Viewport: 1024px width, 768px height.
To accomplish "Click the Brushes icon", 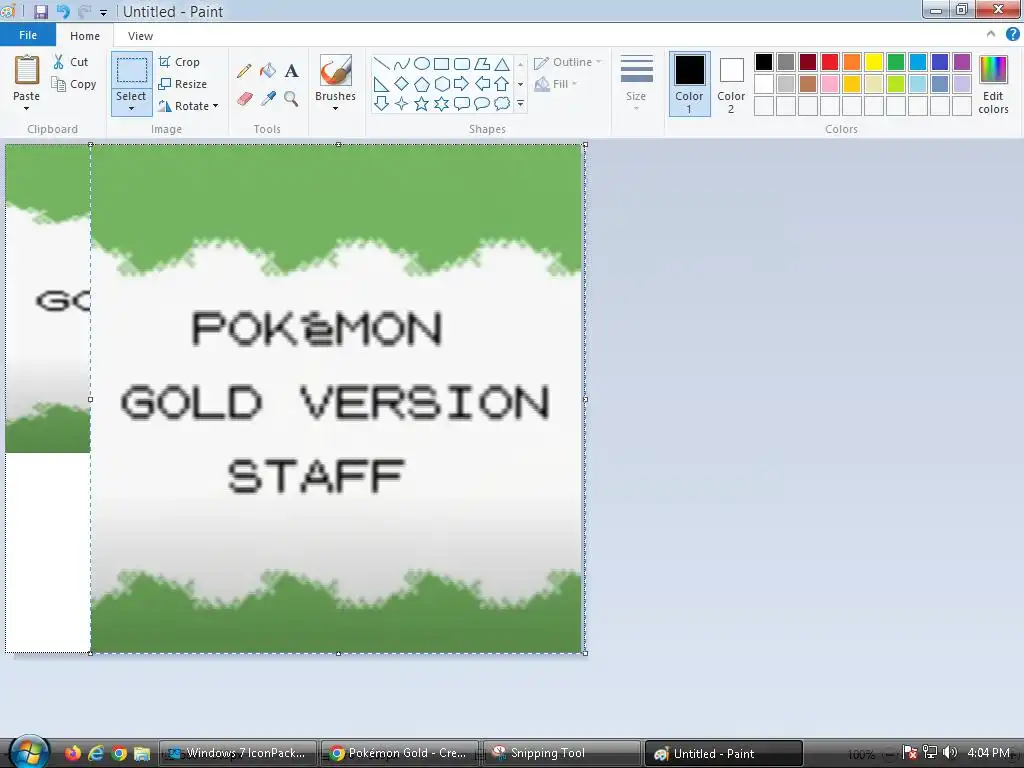I will (336, 70).
